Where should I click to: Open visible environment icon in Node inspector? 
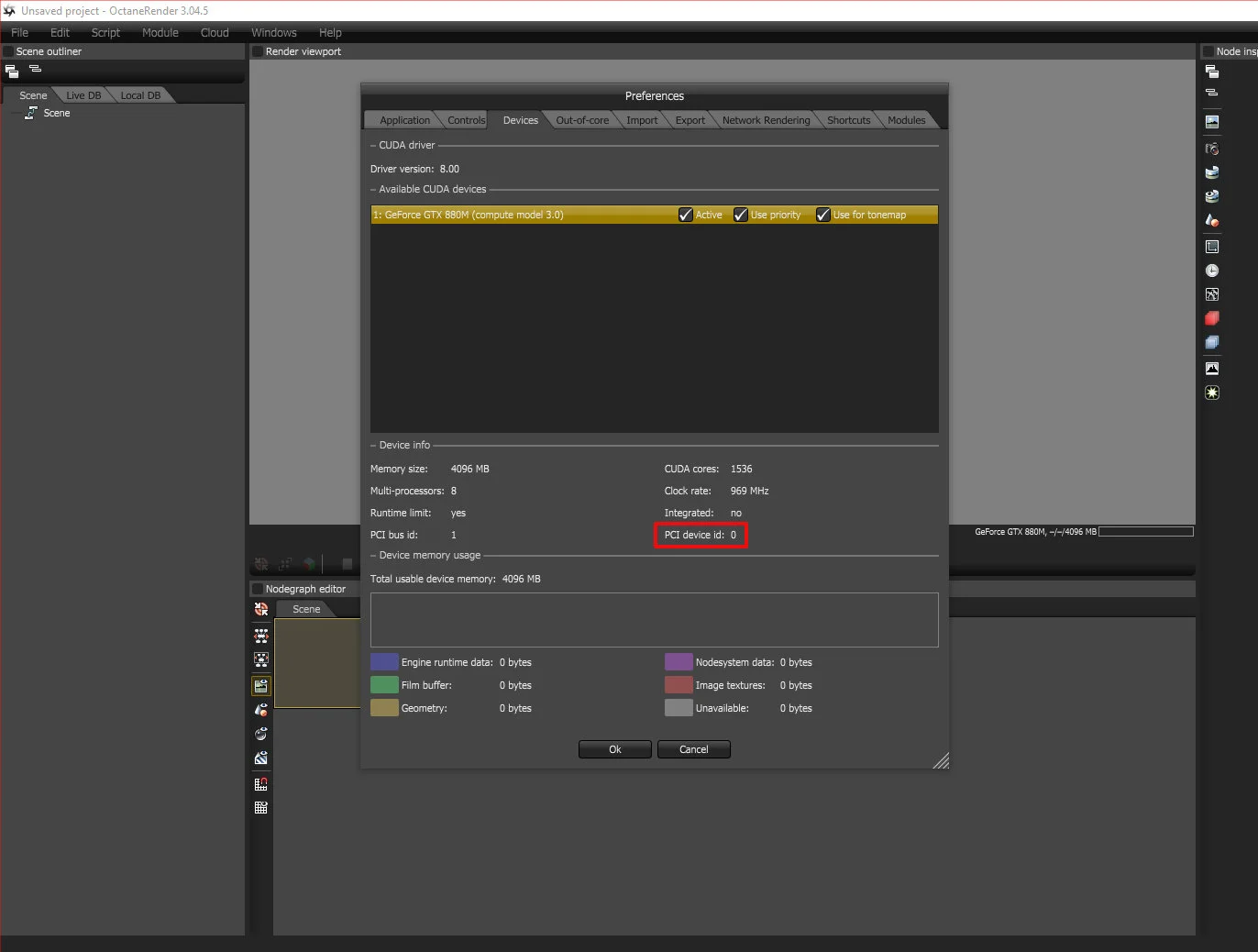click(1212, 195)
